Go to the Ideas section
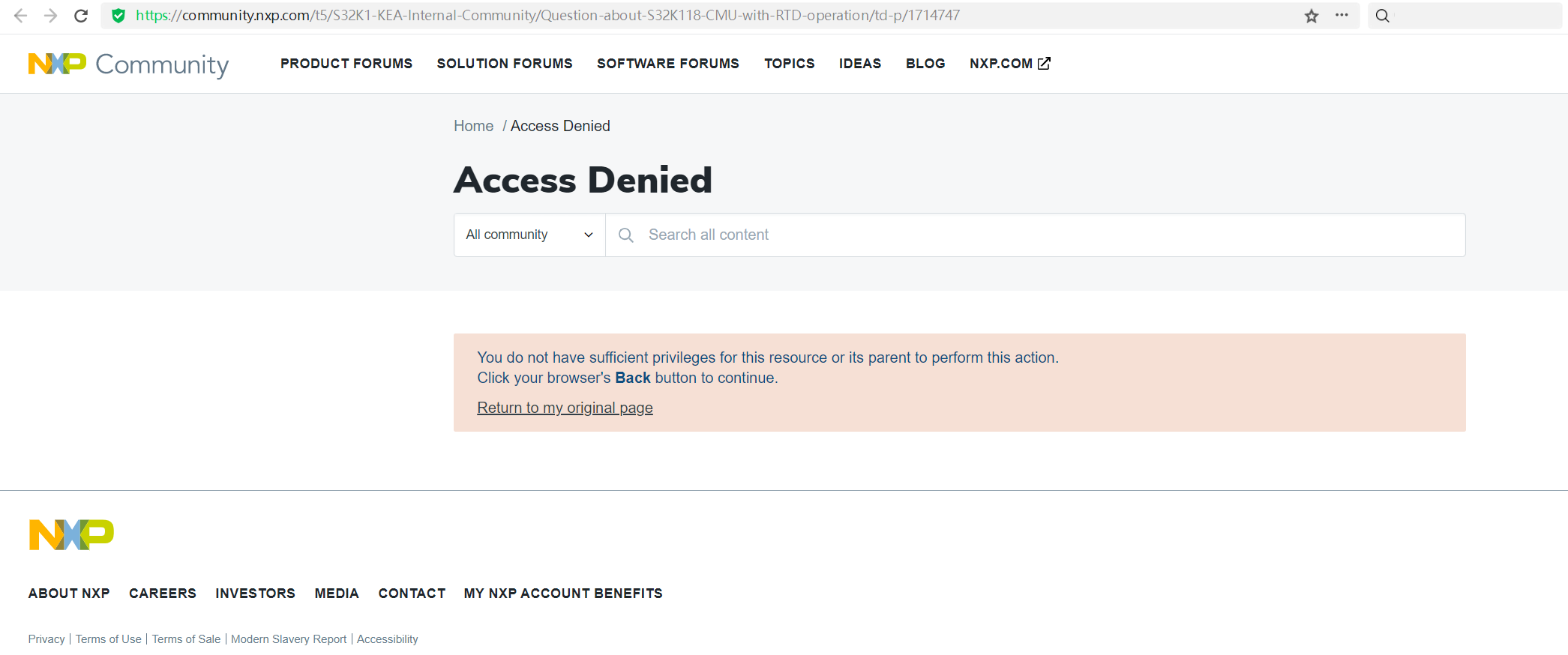The height and width of the screenshot is (655, 1568). (x=860, y=64)
